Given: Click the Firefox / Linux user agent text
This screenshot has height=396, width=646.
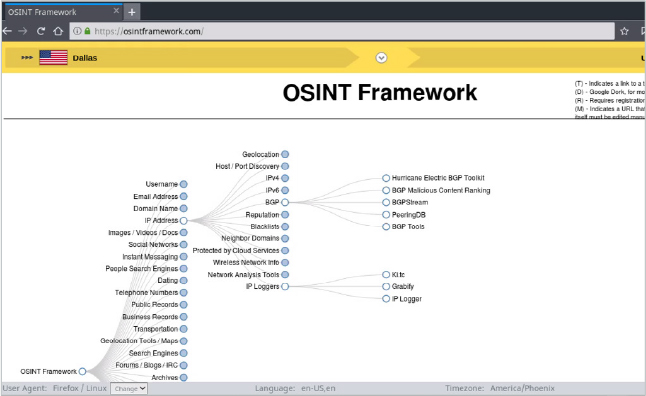Looking at the screenshot, I should (80, 388).
